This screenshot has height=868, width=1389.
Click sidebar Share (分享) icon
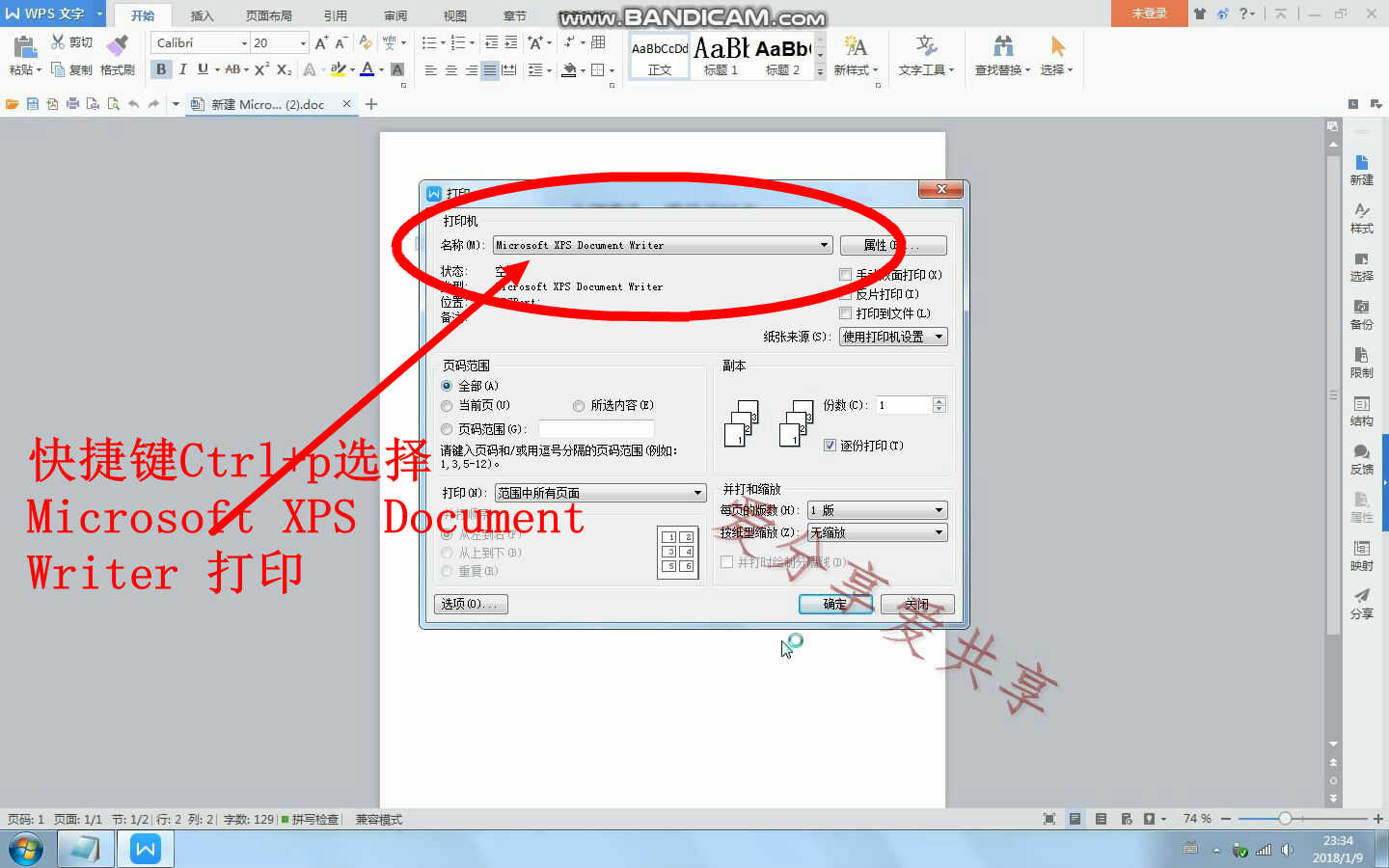pyautogui.click(x=1361, y=604)
